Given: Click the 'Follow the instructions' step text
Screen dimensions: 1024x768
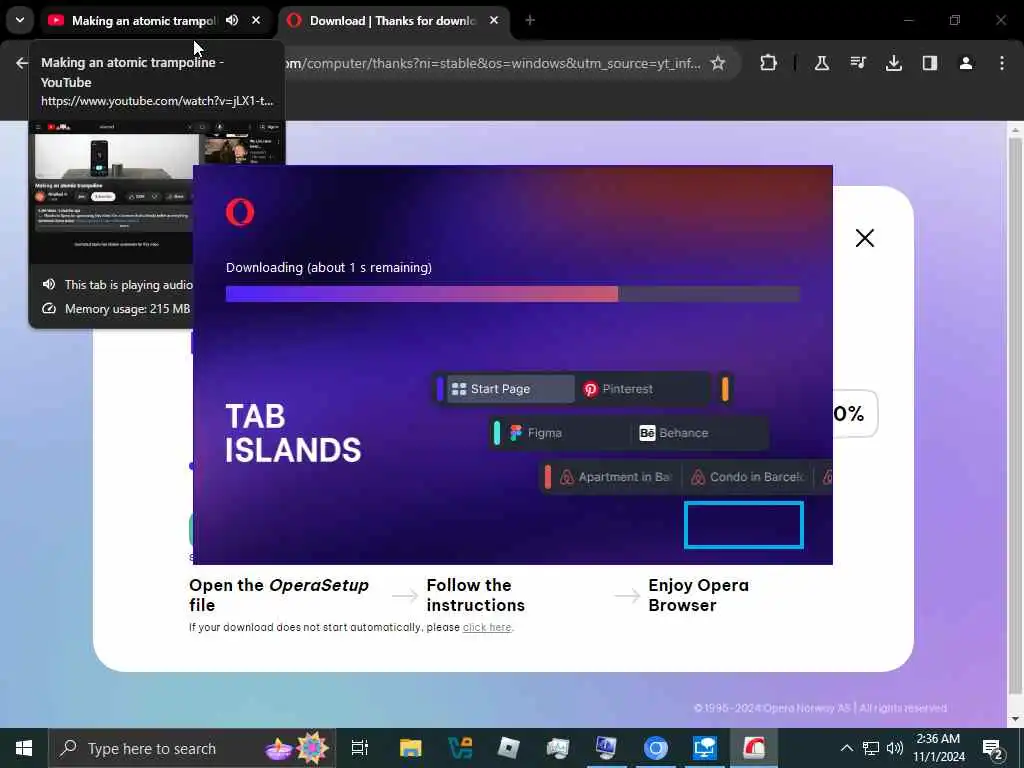Looking at the screenshot, I should click(475, 595).
